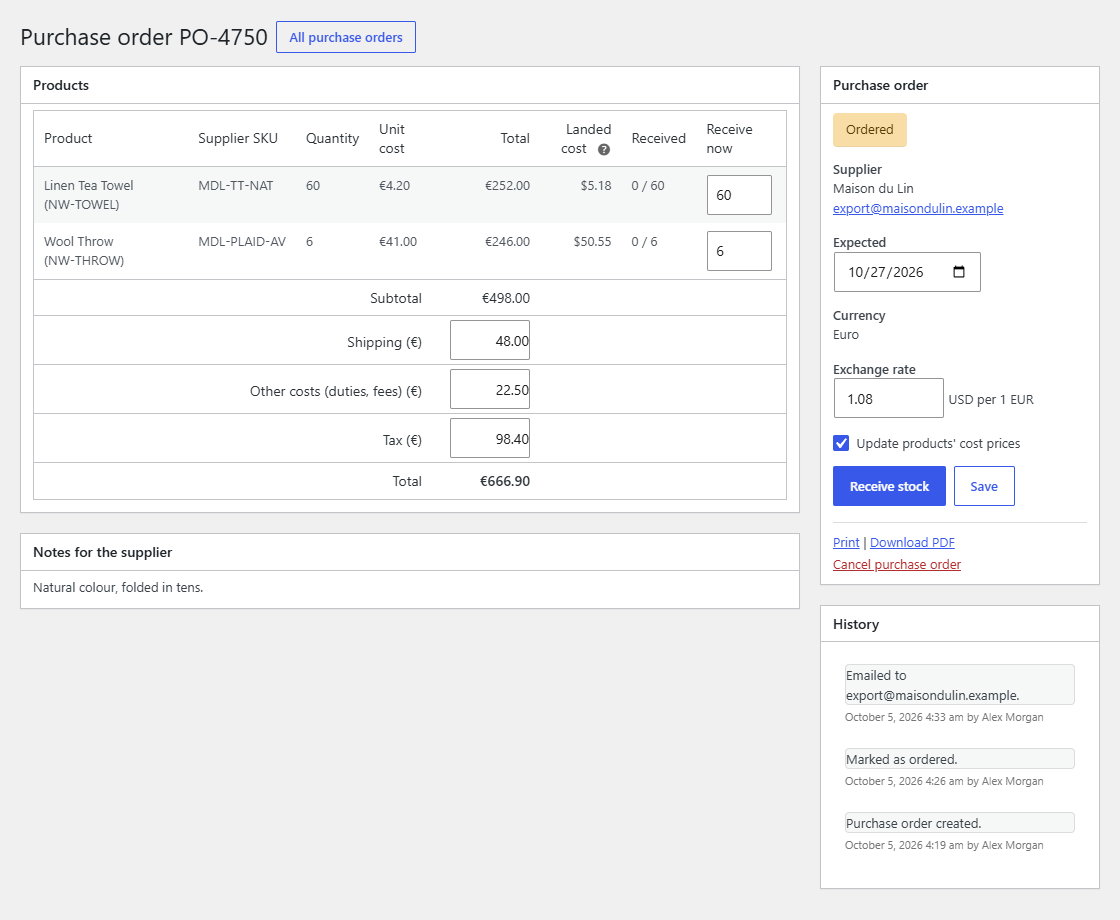Click the subtotal value €498.00
Viewport: 1120px width, 920px height.
506,298
